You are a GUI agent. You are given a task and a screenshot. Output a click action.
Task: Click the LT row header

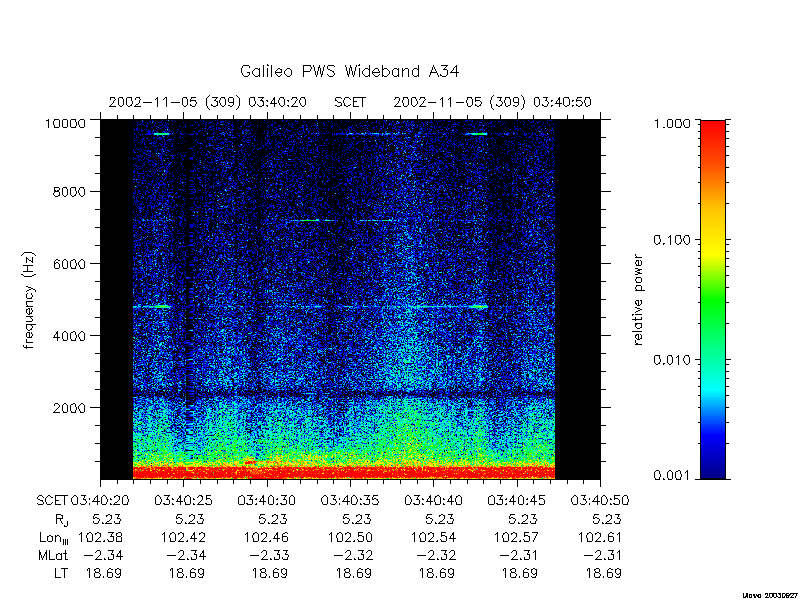coord(61,573)
